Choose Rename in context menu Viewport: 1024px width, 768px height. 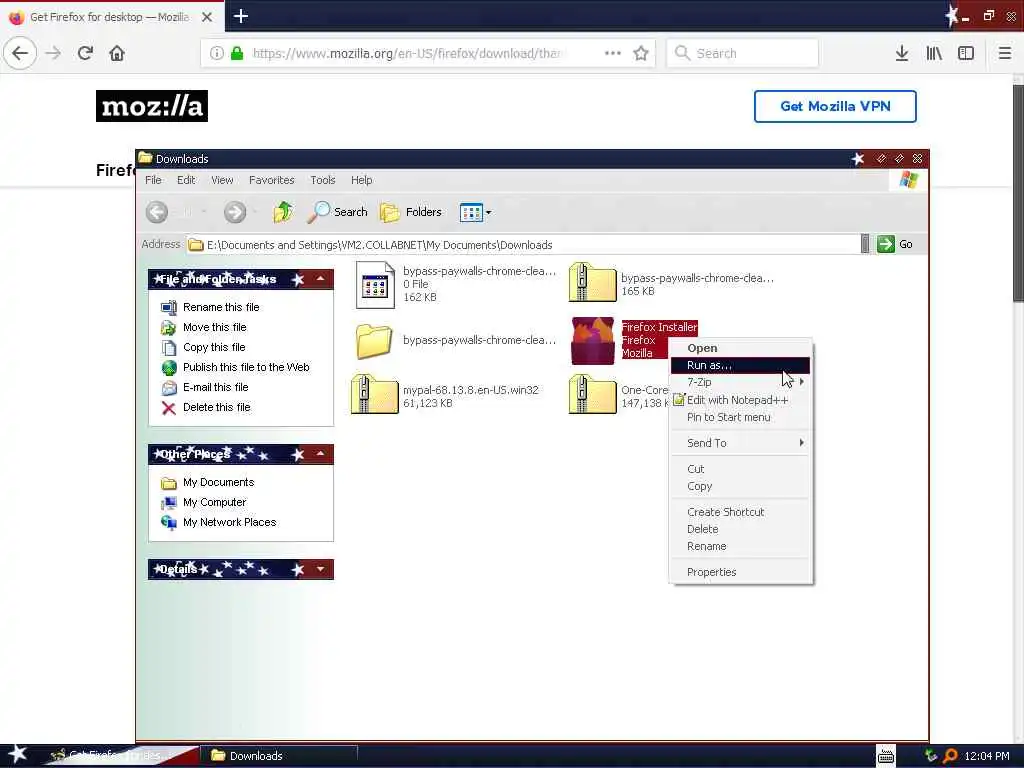click(741, 546)
